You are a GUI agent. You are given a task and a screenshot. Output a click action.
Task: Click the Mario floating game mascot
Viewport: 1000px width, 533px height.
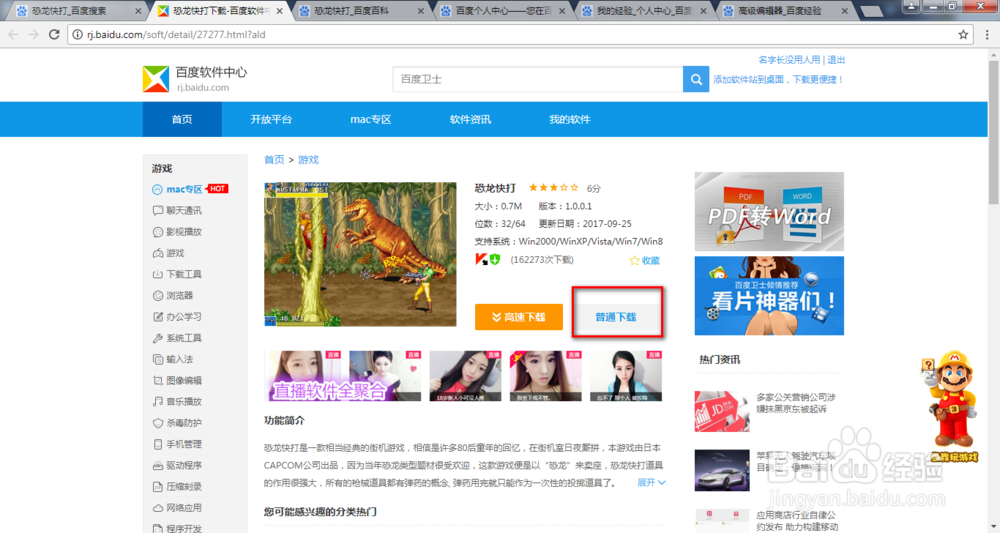[x=952, y=406]
